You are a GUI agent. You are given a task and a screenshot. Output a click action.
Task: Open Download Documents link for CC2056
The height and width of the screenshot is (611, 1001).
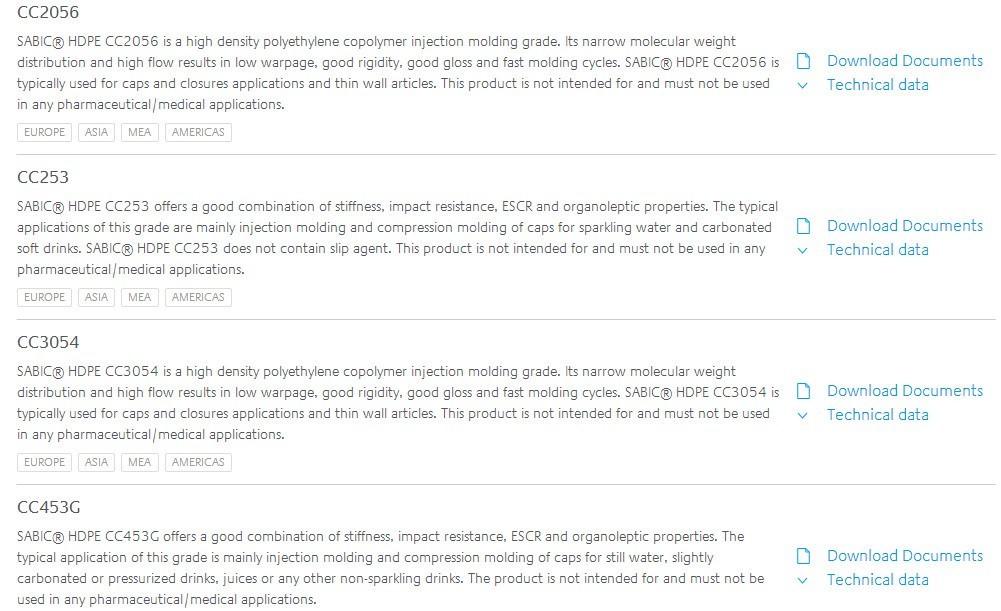point(905,61)
